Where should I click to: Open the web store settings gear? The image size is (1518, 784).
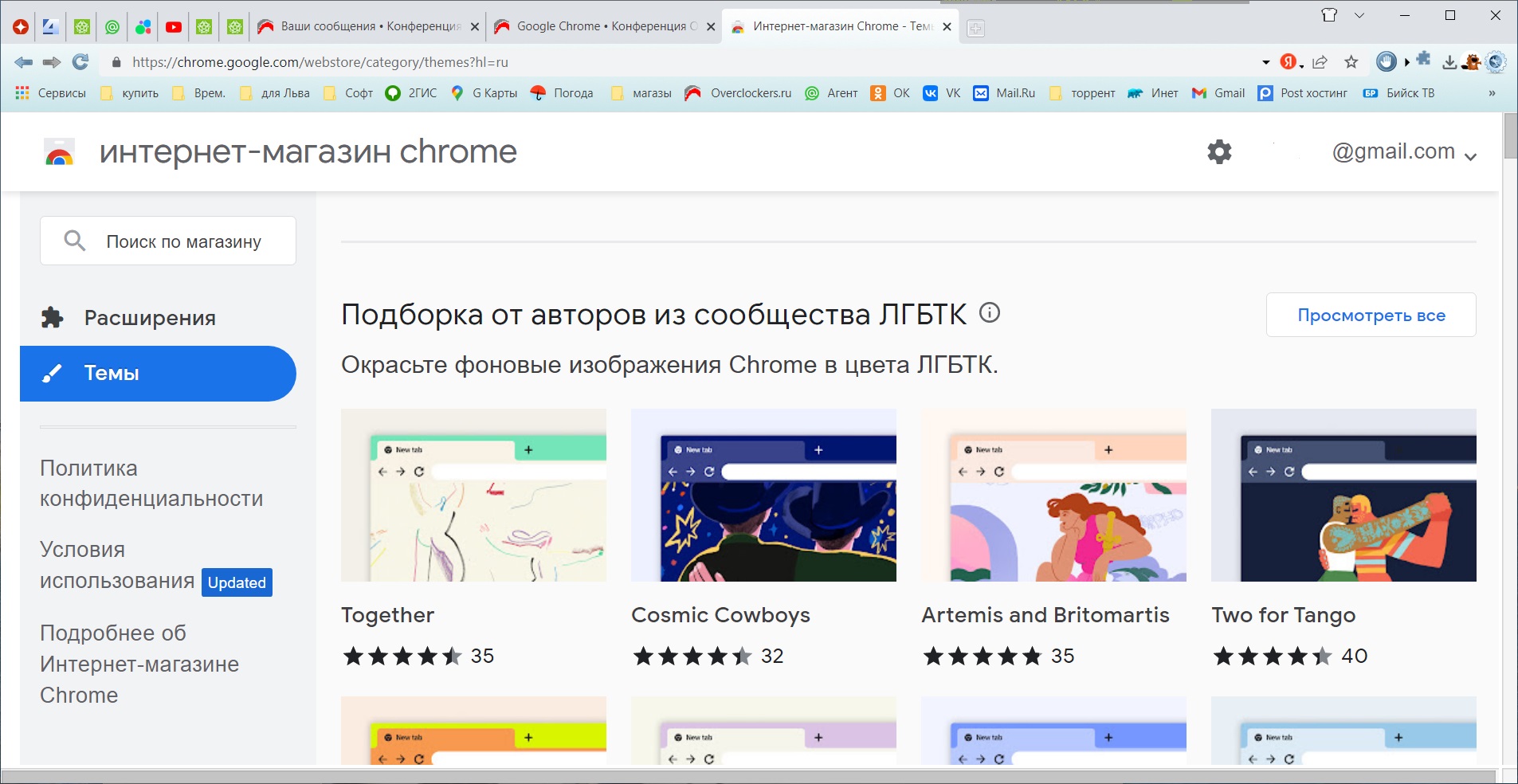point(1219,151)
